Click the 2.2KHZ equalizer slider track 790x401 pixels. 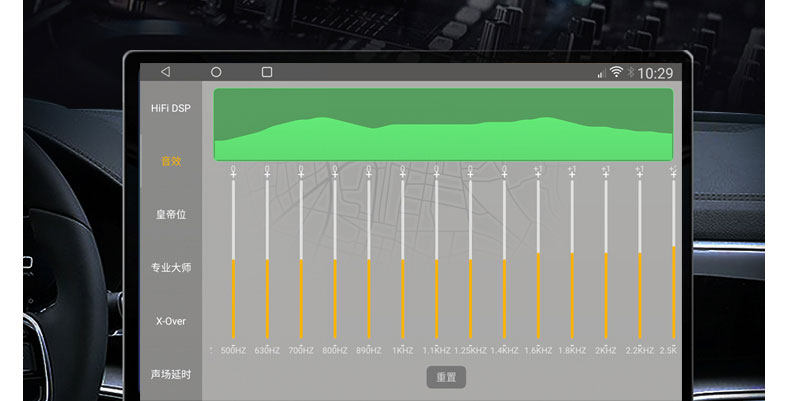point(640,259)
